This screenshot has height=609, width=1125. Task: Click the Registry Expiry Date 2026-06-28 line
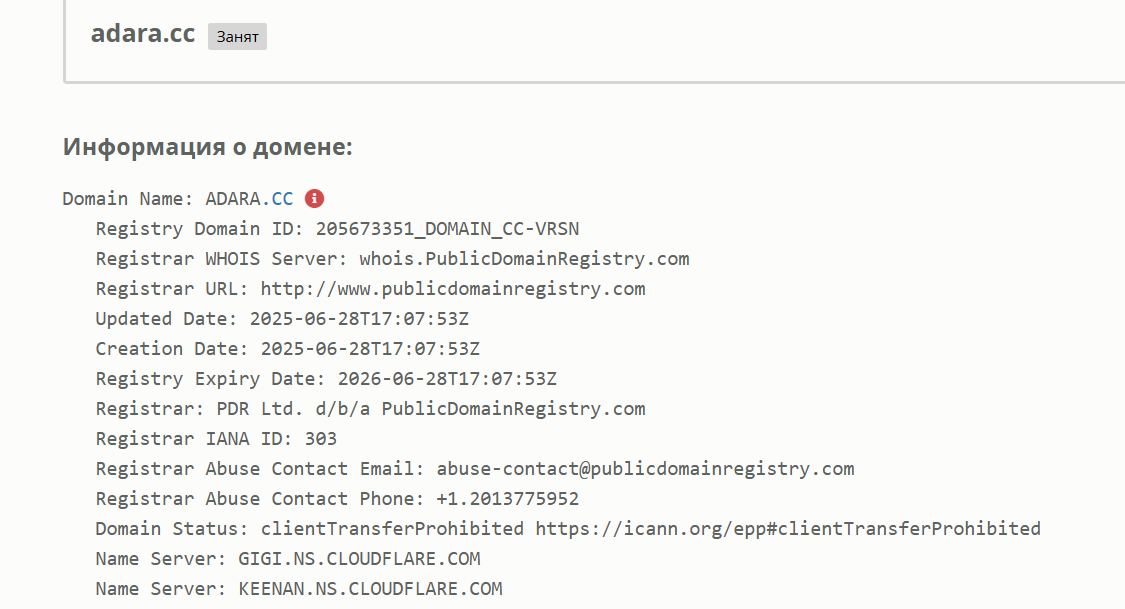(326, 379)
